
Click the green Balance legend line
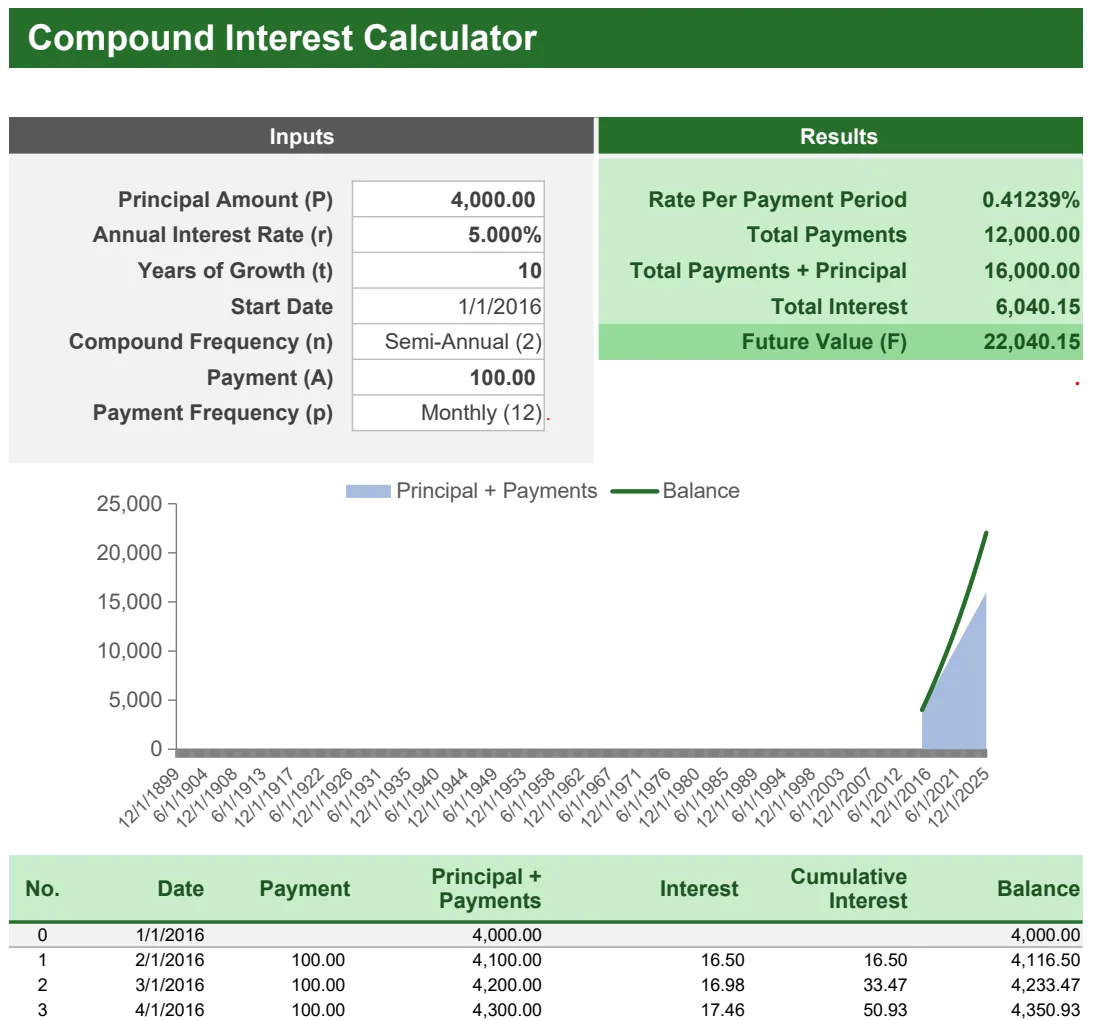coord(634,491)
